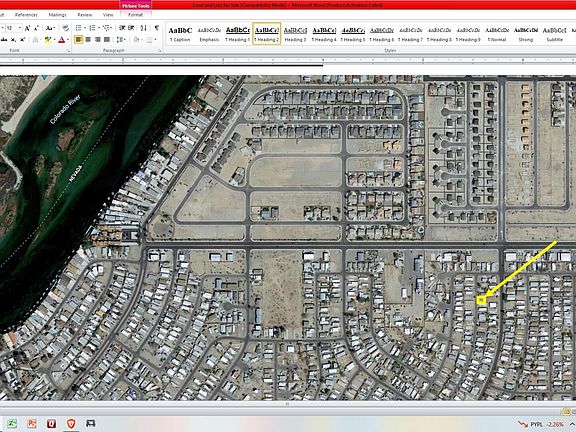The width and height of the screenshot is (576, 432).
Task: Click the Numbering list icon
Action: pos(92,28)
